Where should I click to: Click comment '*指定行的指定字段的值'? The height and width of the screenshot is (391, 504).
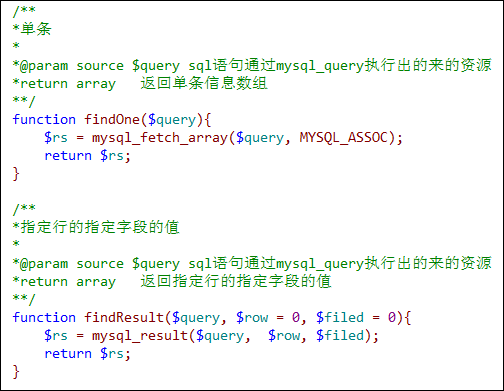96,227
